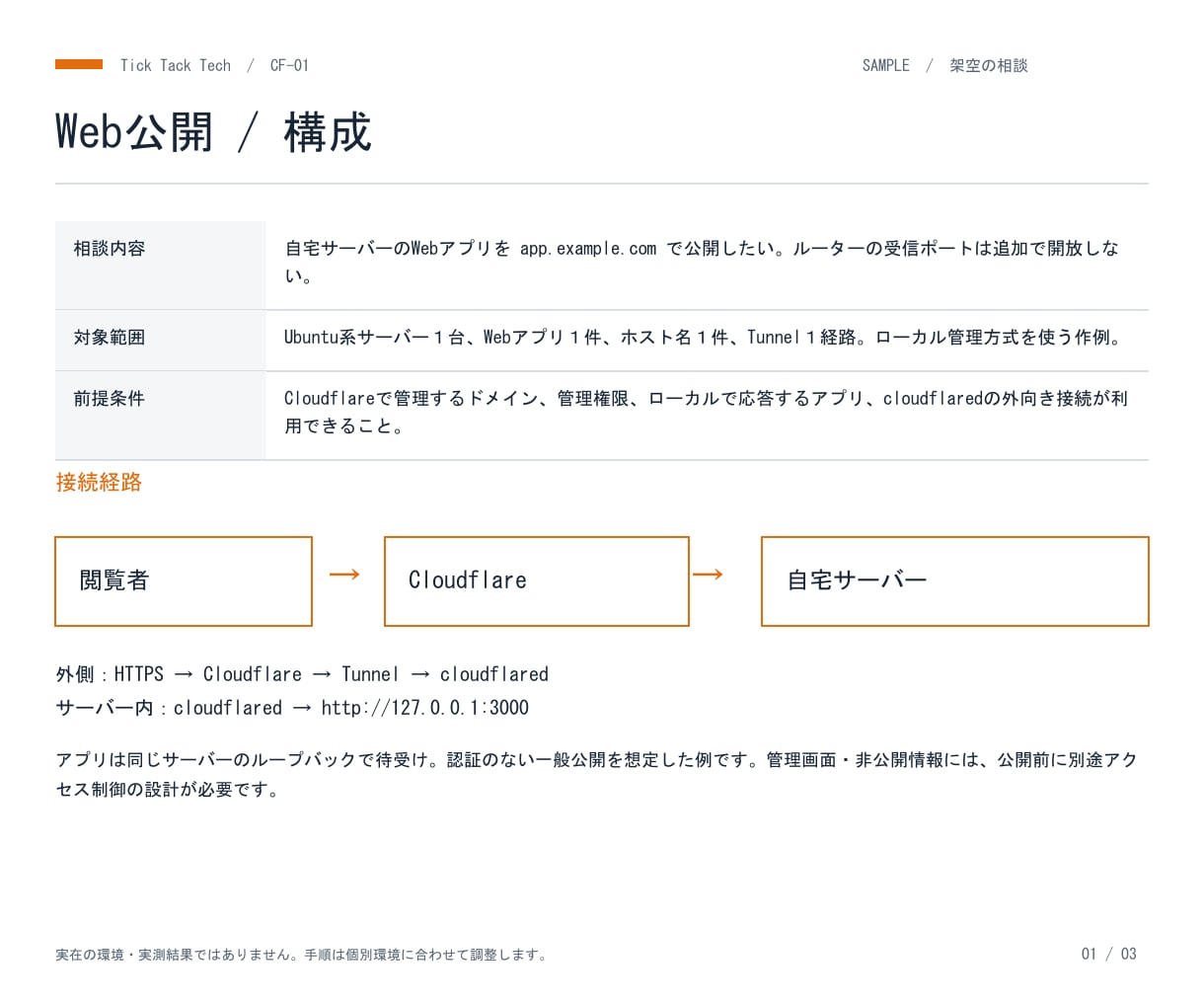Click the '自宅サーバー' diagram box
1204x1003 pixels.
pos(955,581)
